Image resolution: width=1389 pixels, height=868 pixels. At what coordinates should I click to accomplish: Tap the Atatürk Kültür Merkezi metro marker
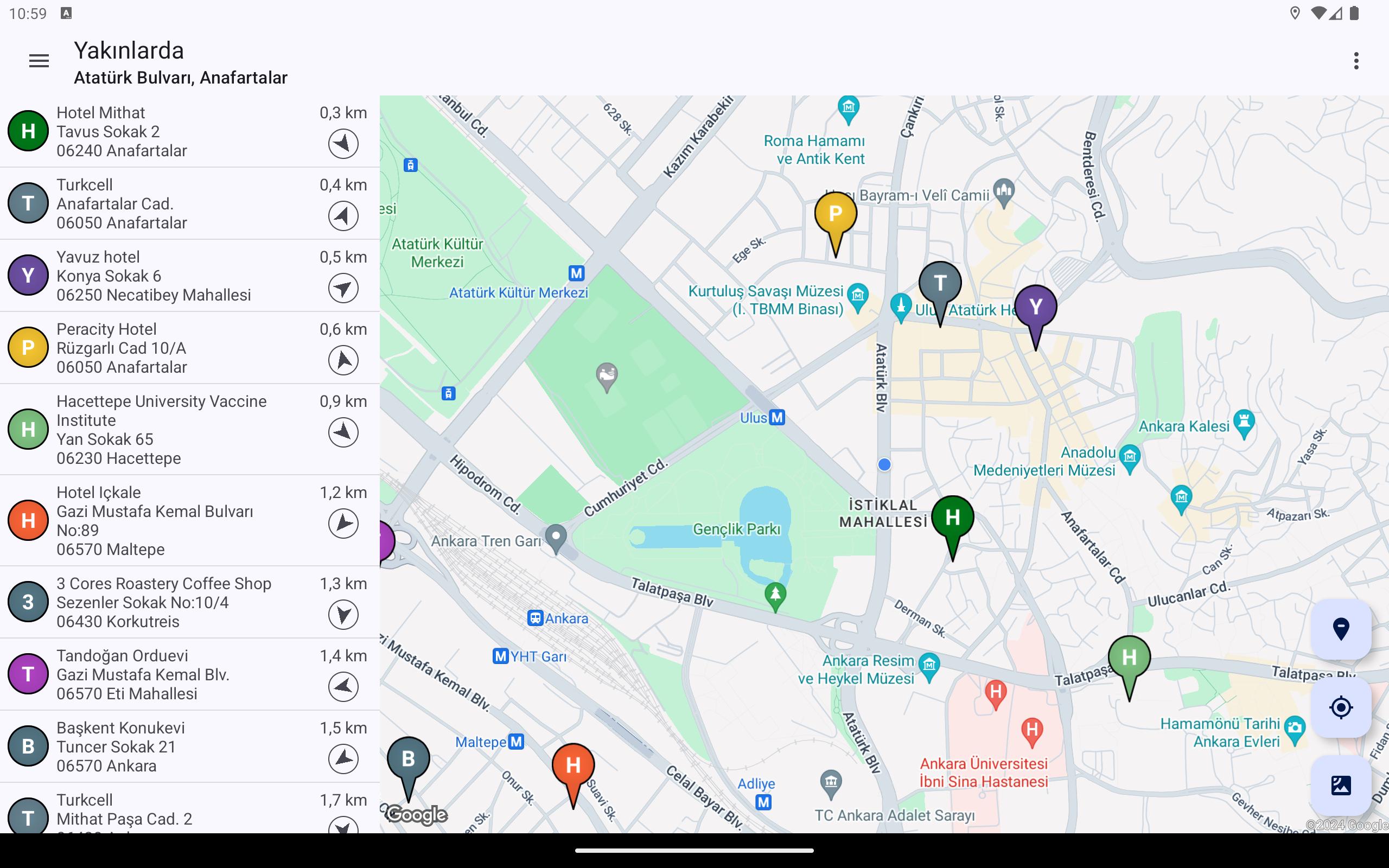576,273
